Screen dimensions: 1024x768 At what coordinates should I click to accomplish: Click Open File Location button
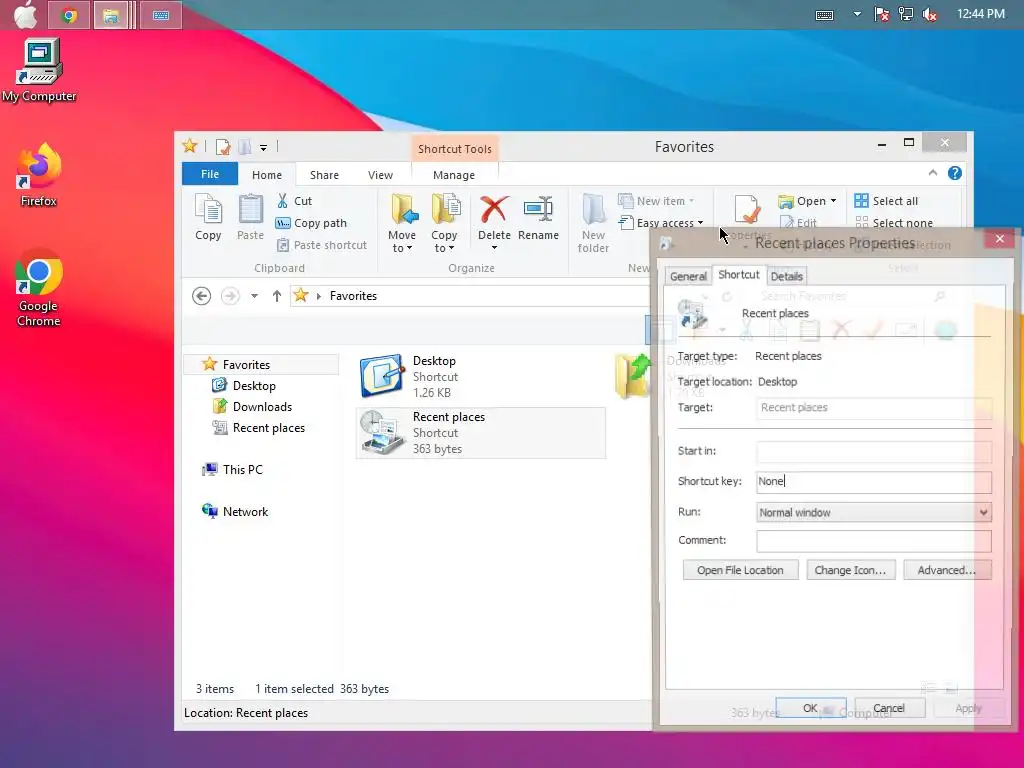pyautogui.click(x=741, y=570)
